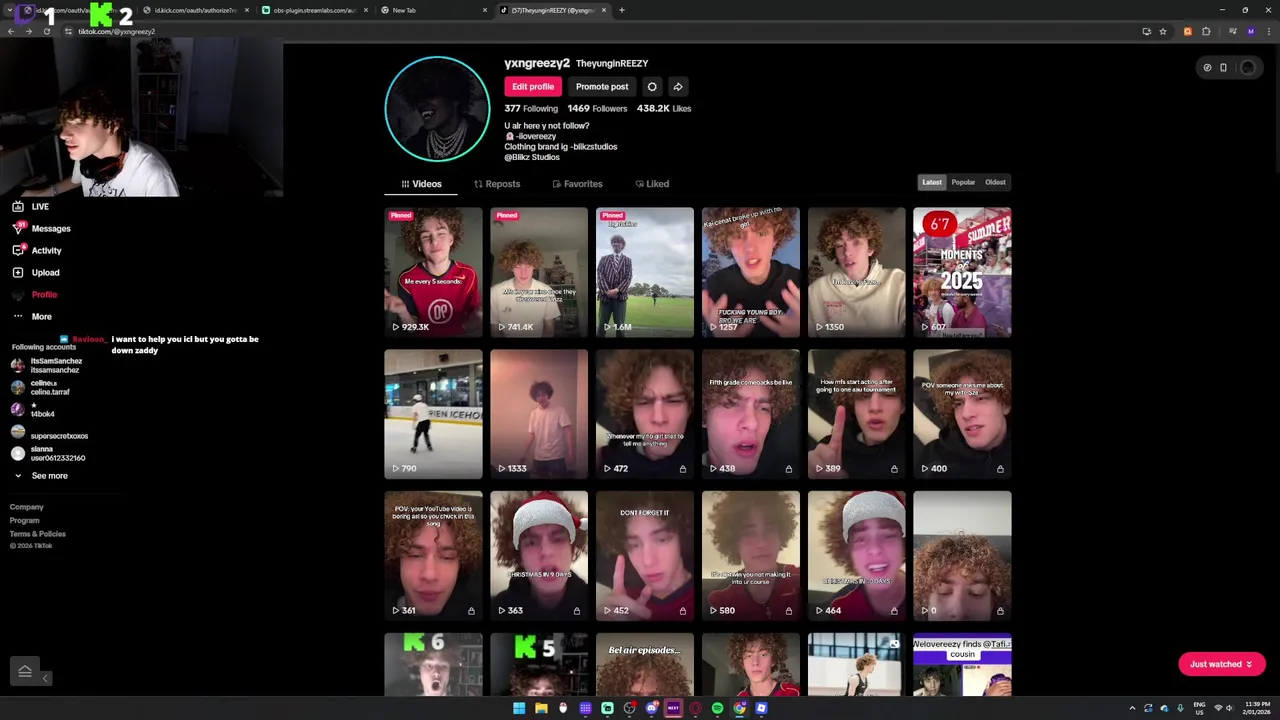This screenshot has width=1280, height=720.
Task: Open LIVE in the sidebar
Action: (x=30, y=207)
